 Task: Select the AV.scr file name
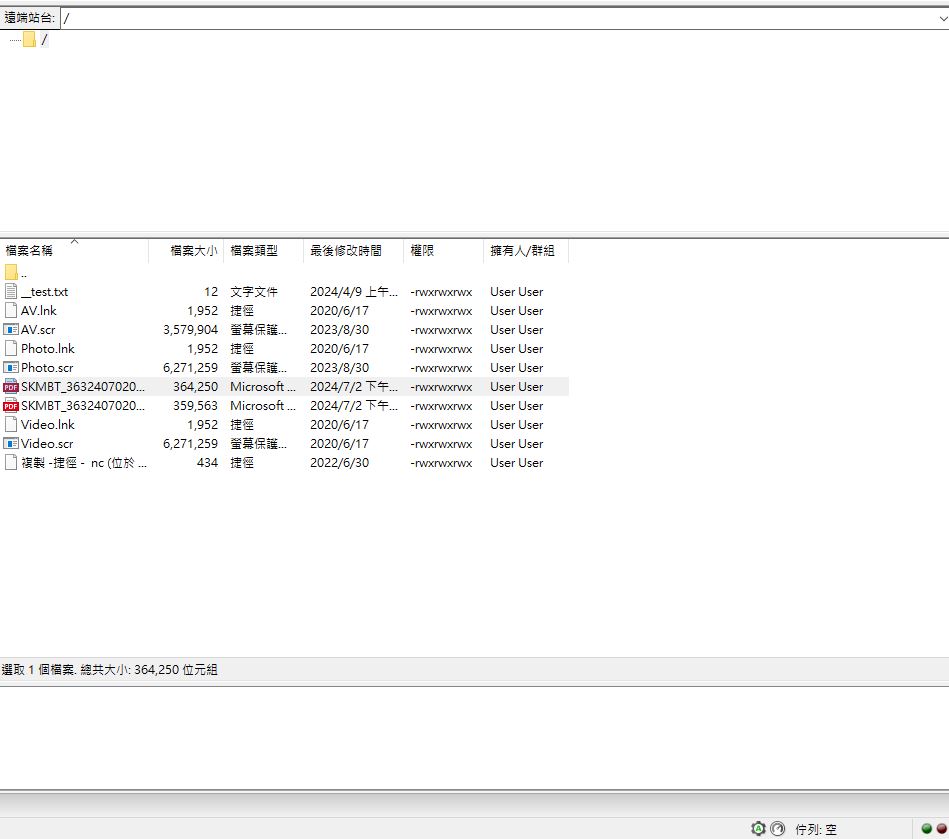[38, 330]
